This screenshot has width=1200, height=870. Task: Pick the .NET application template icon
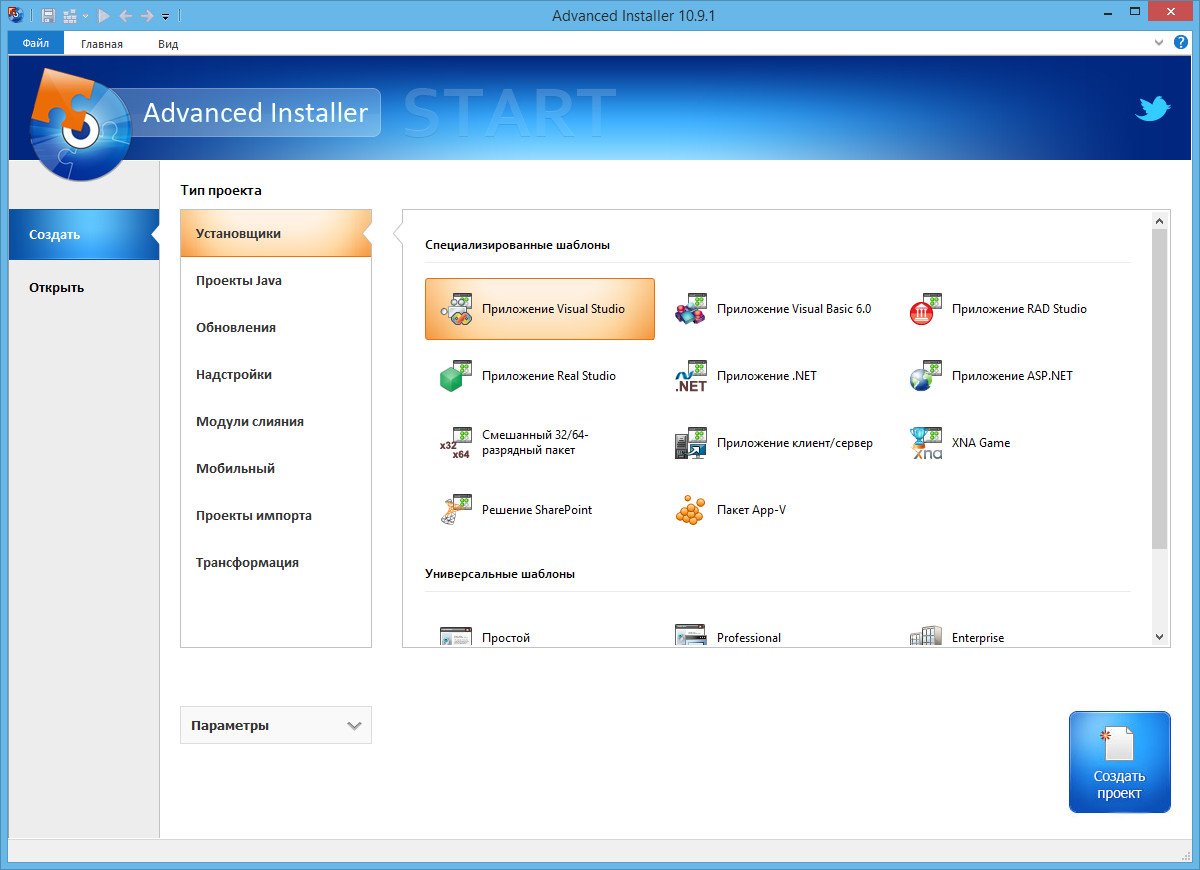click(690, 376)
